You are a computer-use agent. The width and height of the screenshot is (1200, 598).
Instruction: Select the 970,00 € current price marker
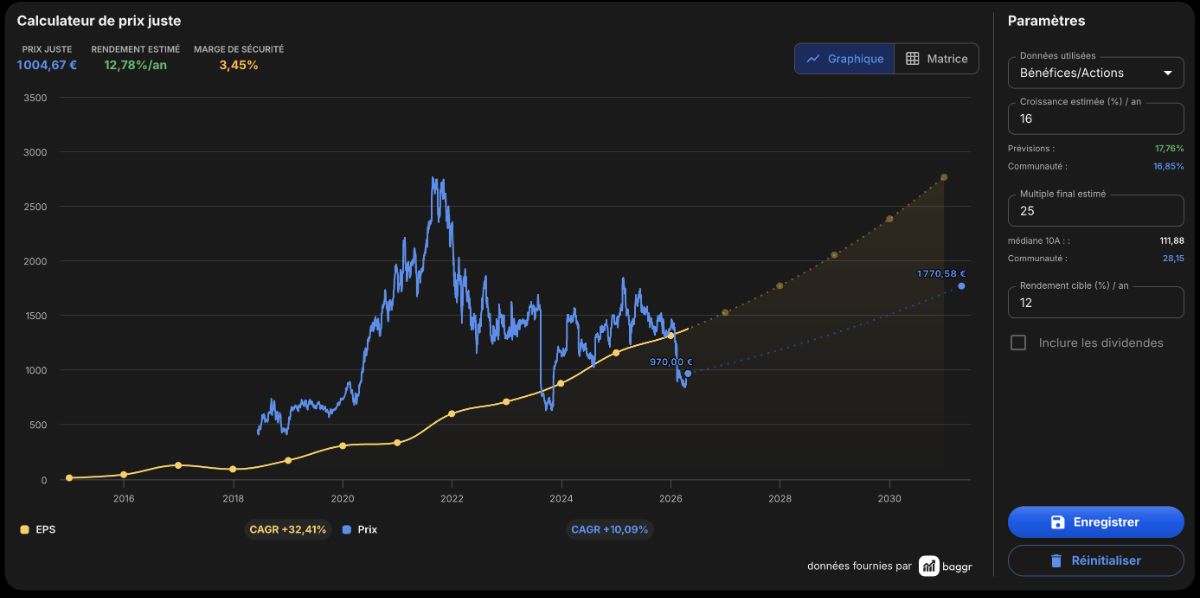pos(688,373)
